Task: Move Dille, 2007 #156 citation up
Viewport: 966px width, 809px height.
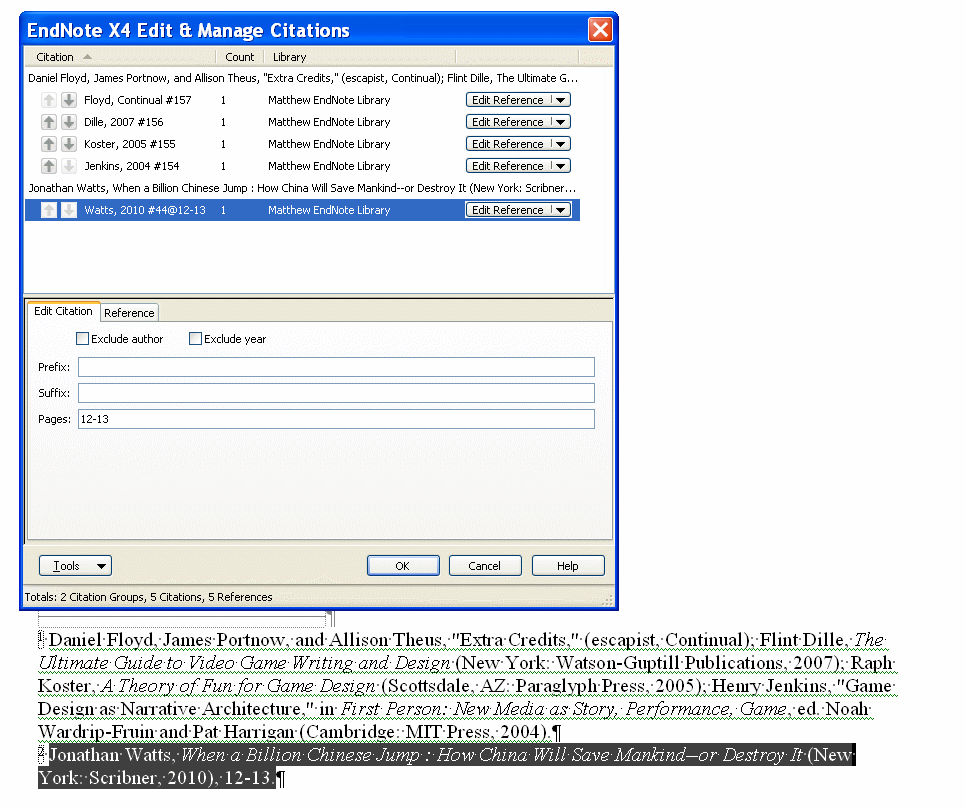Action: pos(49,122)
